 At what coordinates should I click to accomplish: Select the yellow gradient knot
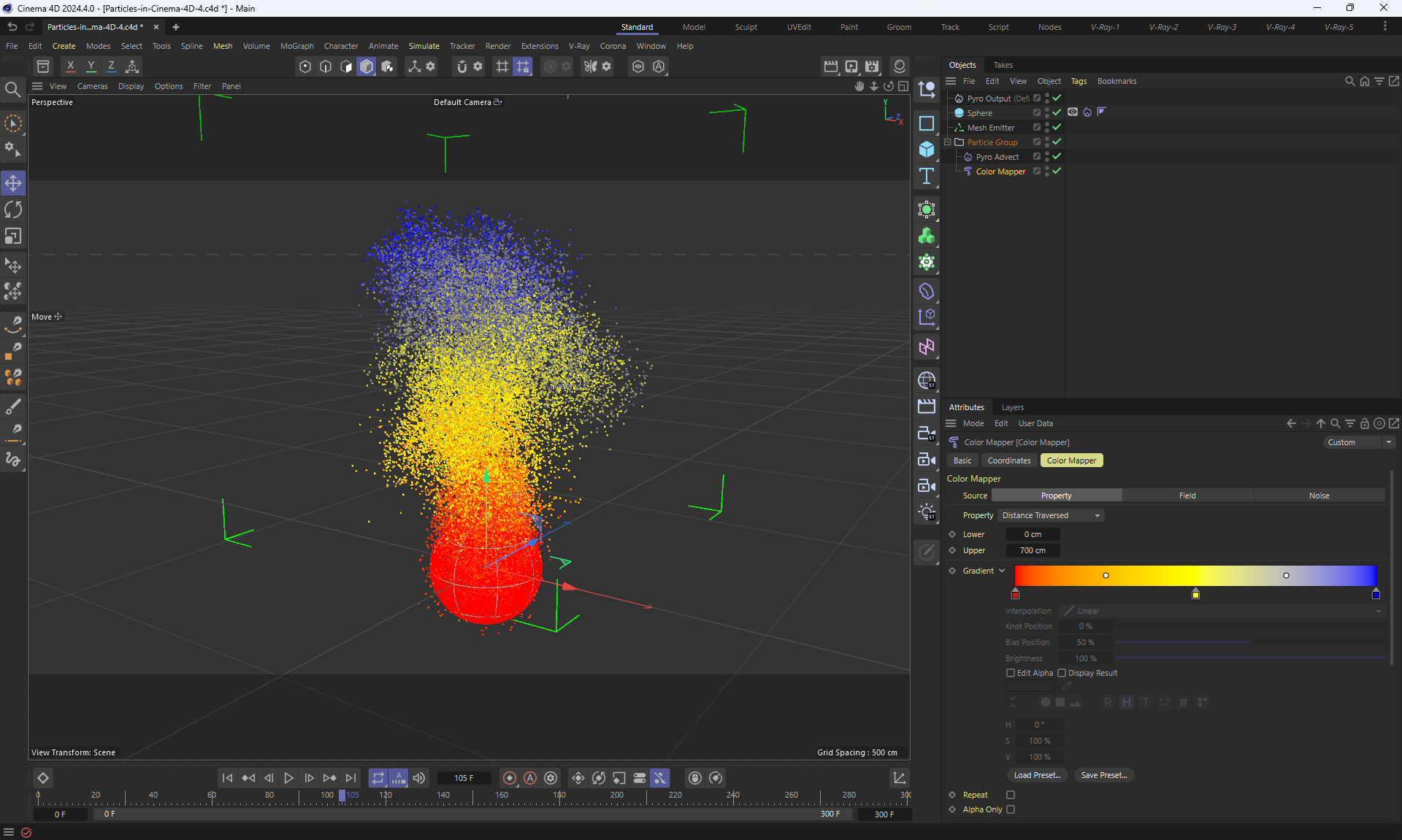coord(1195,595)
